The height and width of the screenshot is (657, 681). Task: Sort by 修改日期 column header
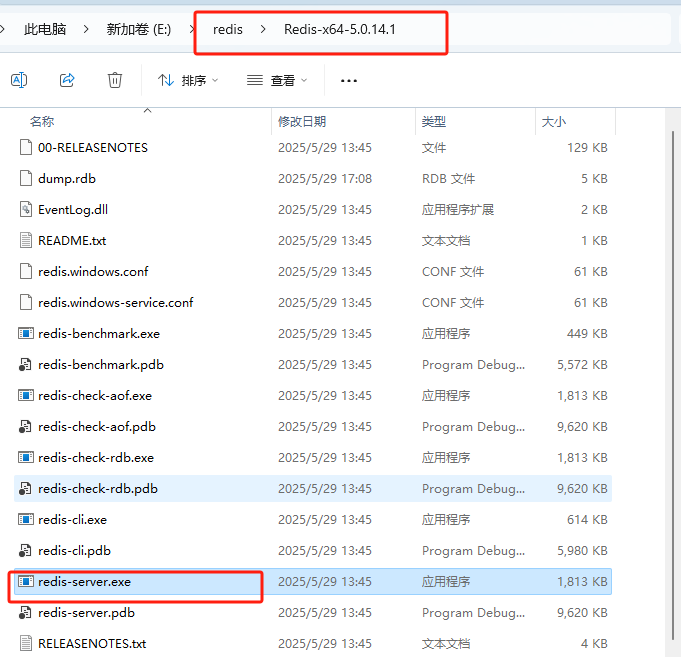tap(302, 121)
